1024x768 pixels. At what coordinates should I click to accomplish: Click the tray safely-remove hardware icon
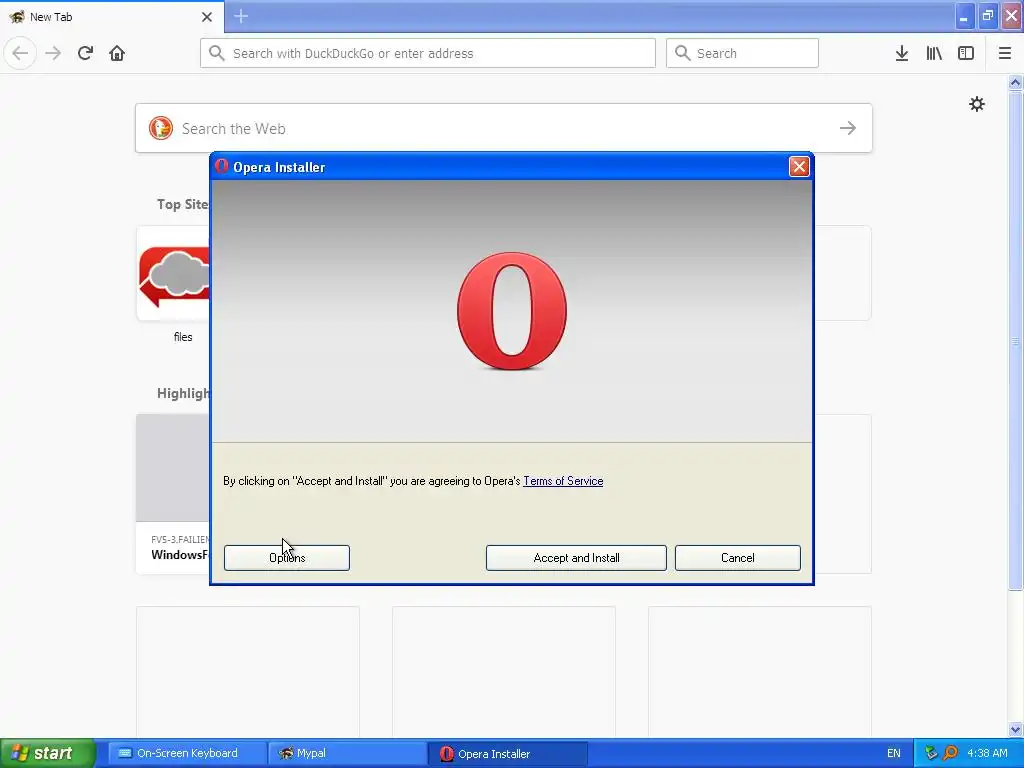click(931, 753)
